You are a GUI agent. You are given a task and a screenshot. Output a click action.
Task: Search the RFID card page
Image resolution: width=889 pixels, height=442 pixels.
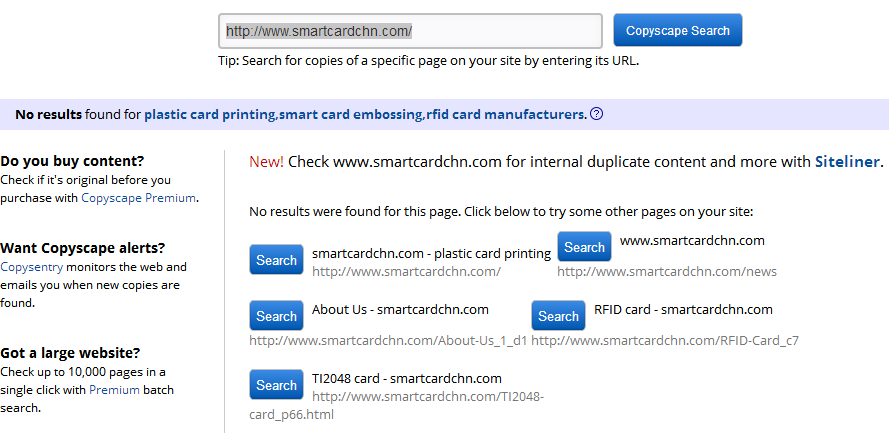558,315
